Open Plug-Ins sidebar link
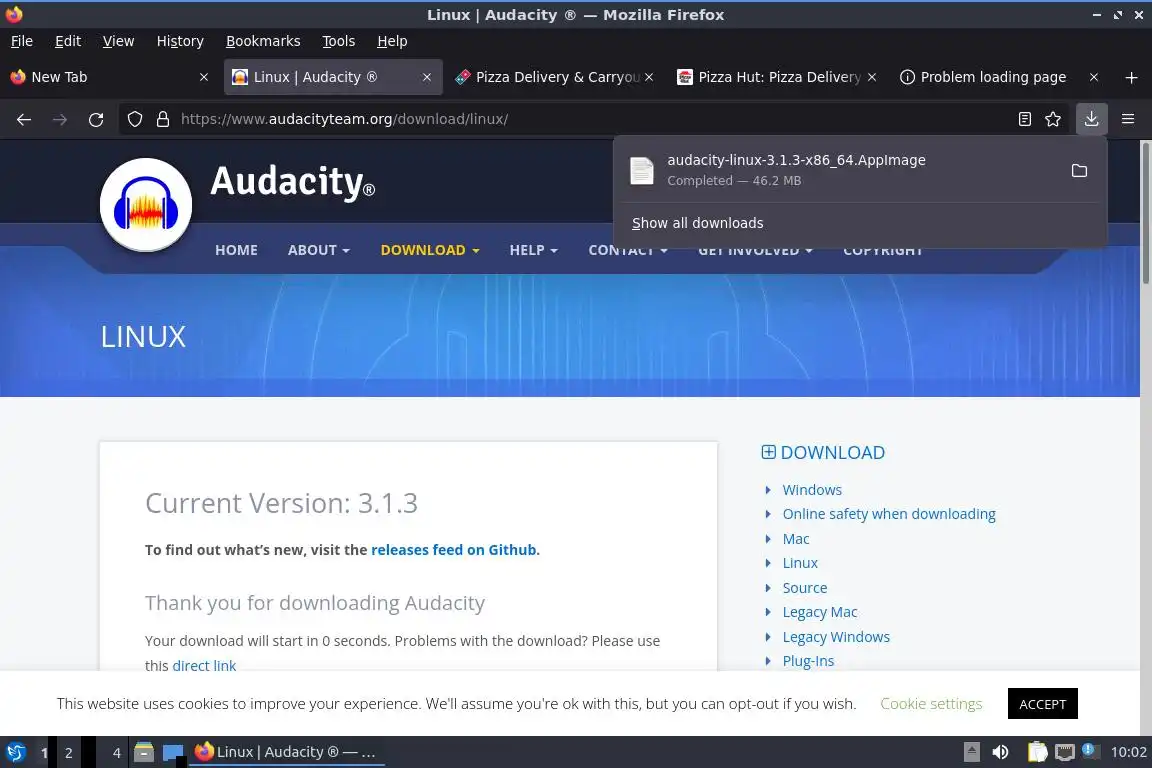 click(x=808, y=661)
